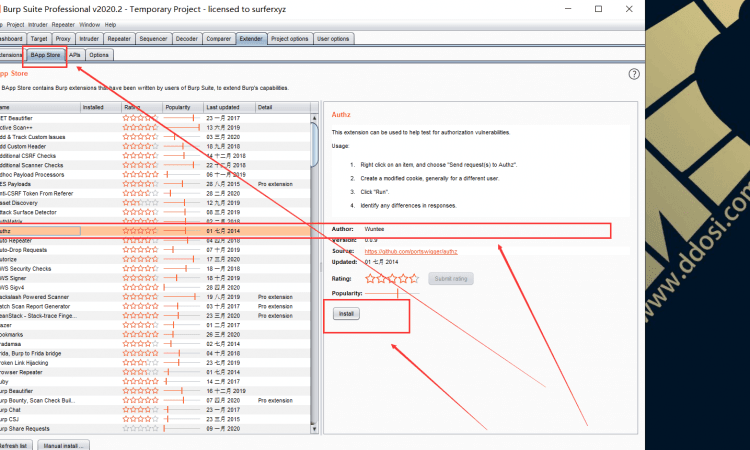Select the Adhoc Payload Processors row
The image size is (750, 450).
click(155, 175)
